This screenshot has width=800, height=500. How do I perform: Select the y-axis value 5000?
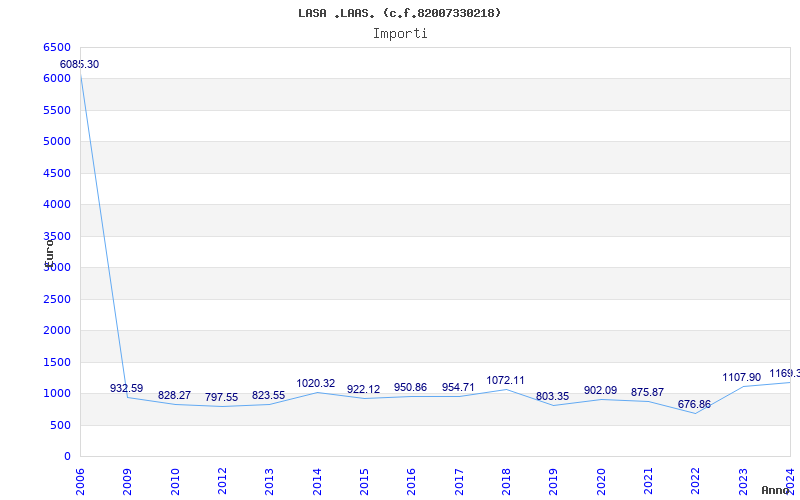point(57,141)
